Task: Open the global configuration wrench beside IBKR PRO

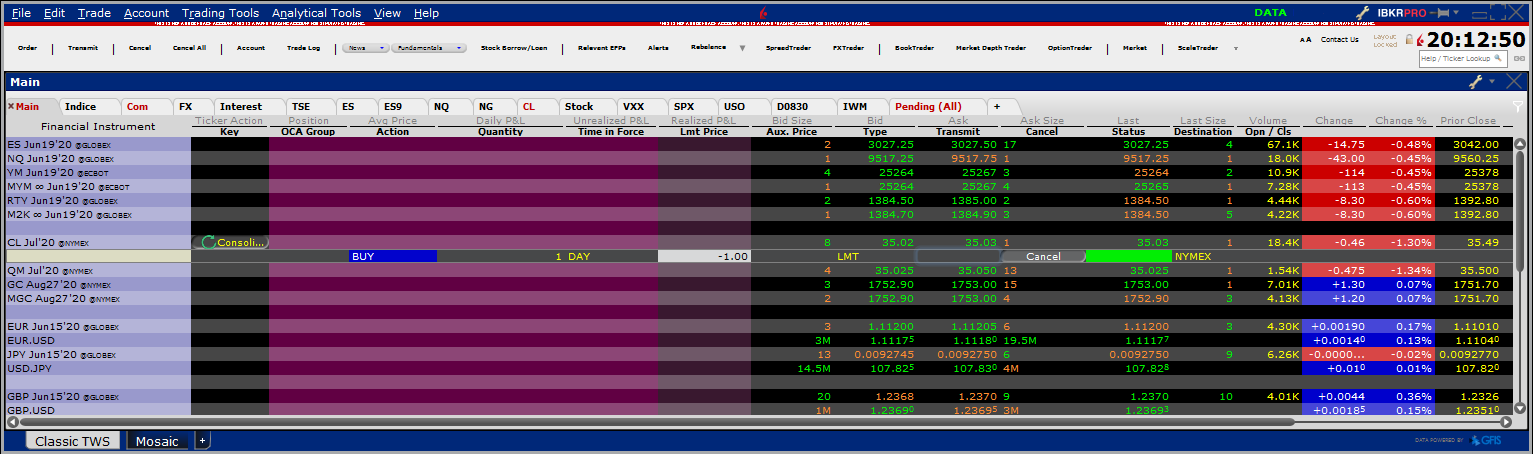Action: click(1362, 13)
